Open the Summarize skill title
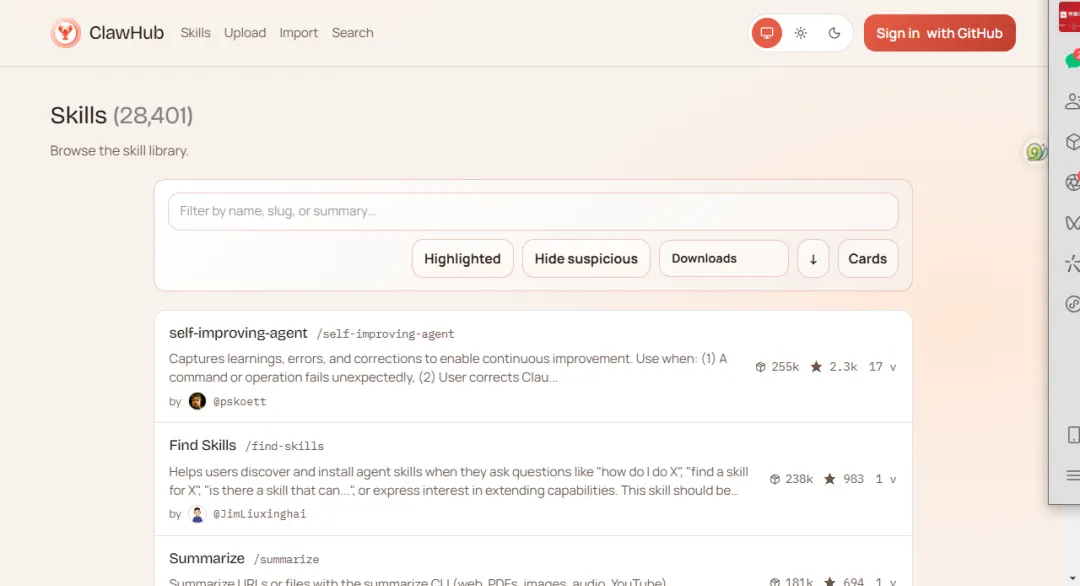 pos(207,558)
